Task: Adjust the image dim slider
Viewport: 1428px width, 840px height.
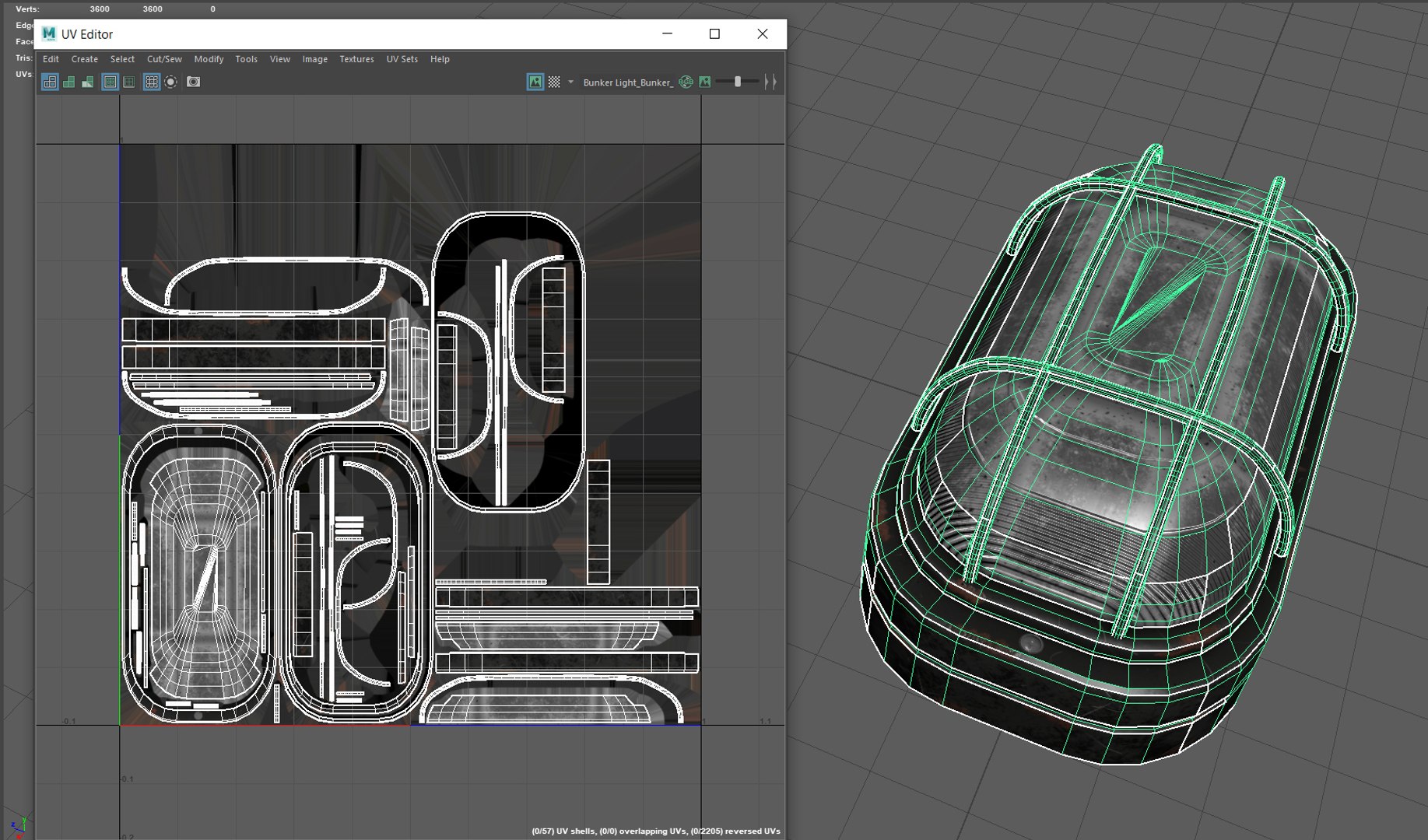Action: 738,82
